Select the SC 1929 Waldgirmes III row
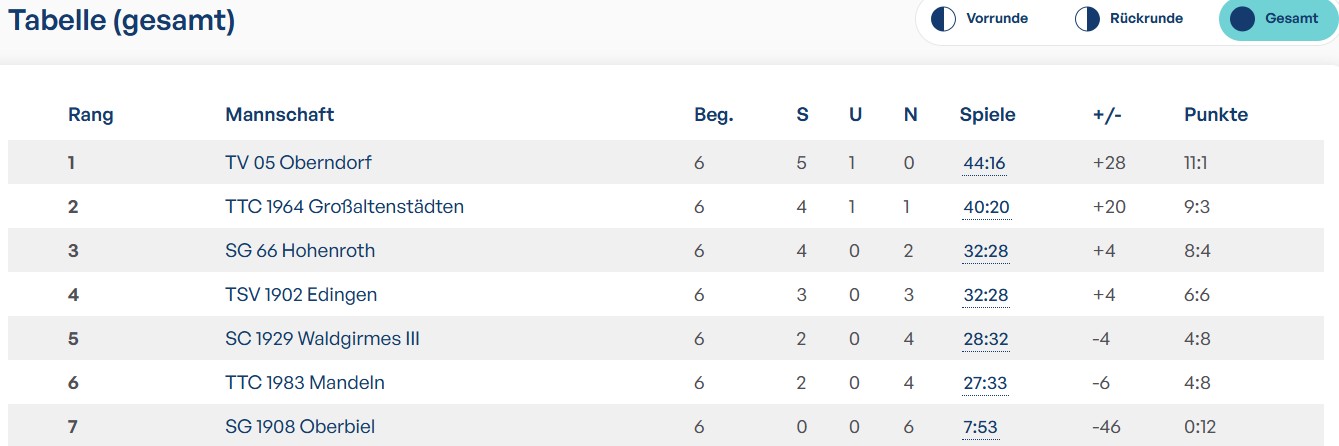Viewport: 1339px width, 446px height. tap(322, 339)
